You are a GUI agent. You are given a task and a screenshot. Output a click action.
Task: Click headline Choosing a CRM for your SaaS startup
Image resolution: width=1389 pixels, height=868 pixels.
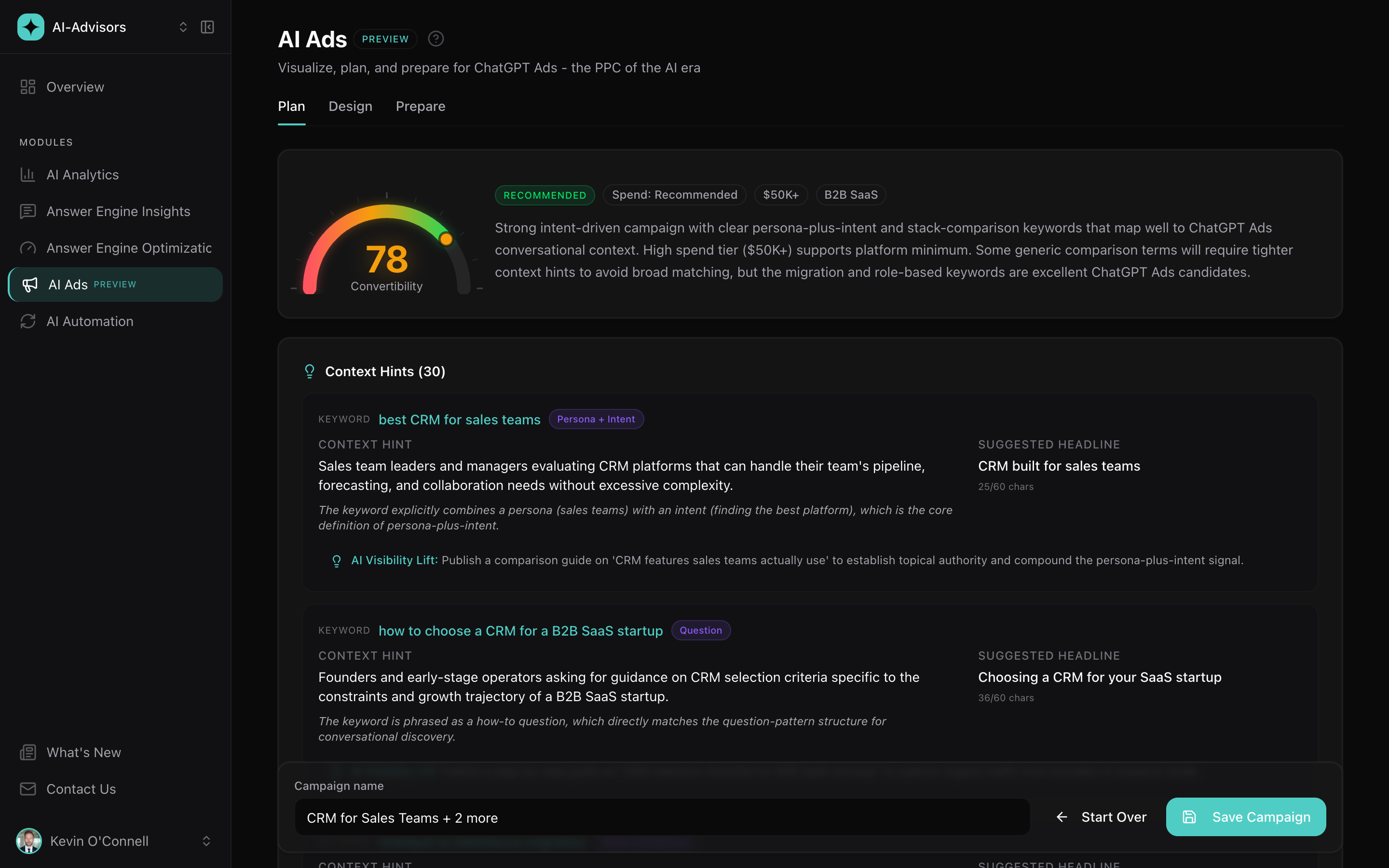click(x=1100, y=678)
